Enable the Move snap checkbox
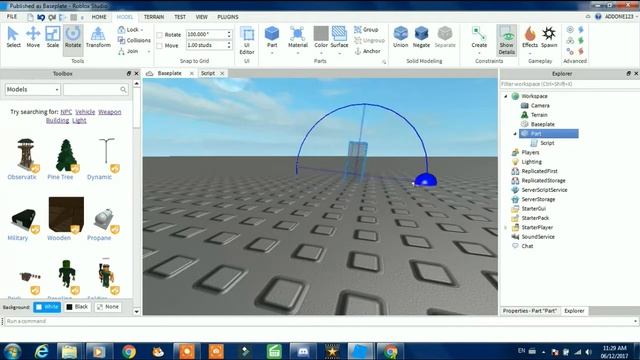Screen dimensions: 640x360 tap(160, 46)
